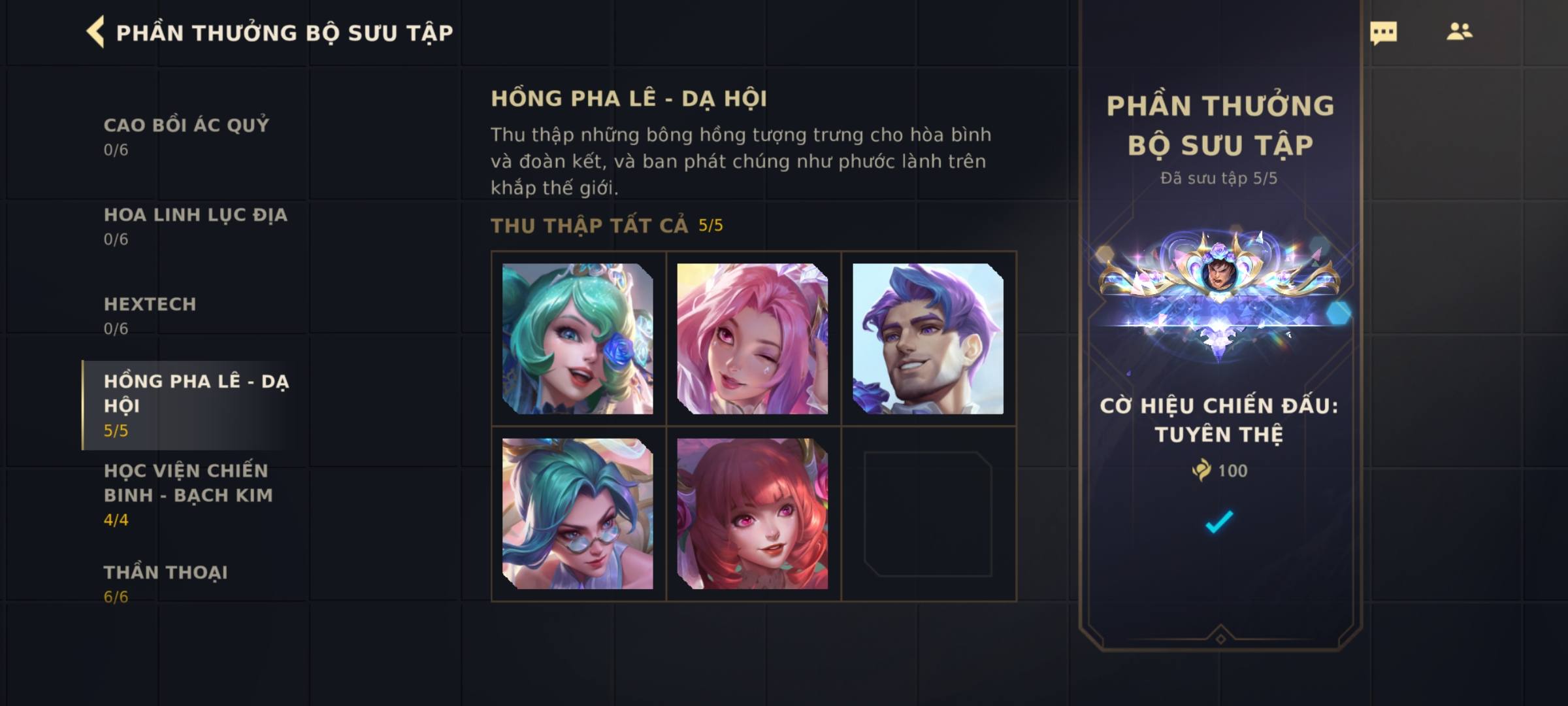Select Hồng Pha Lê - Dạ Hội collection

pos(195,405)
